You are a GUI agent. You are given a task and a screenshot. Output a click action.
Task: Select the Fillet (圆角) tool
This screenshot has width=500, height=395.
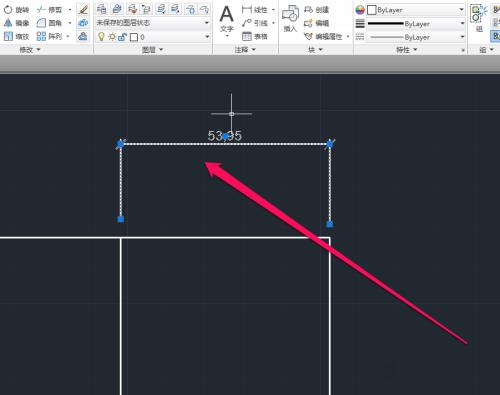click(50, 23)
